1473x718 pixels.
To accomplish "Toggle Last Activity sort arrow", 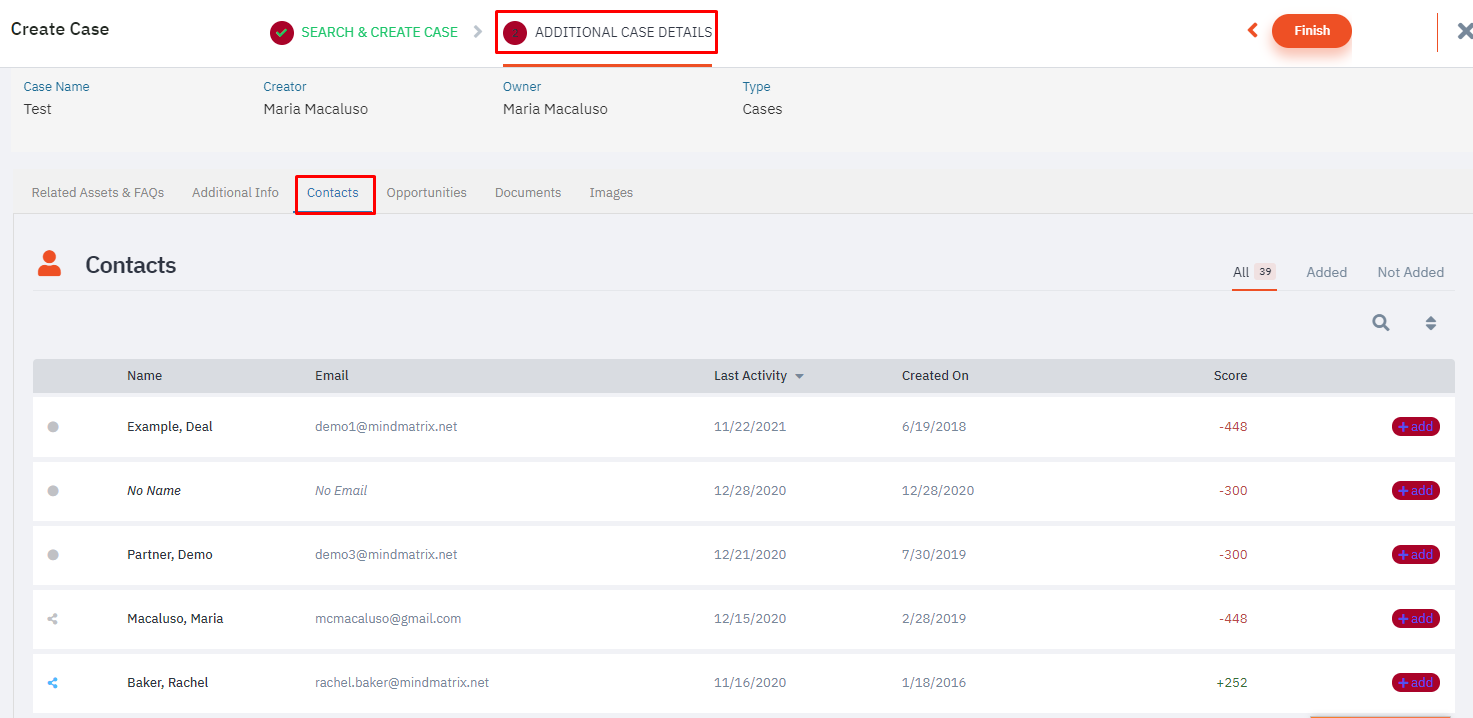I will click(799, 377).
